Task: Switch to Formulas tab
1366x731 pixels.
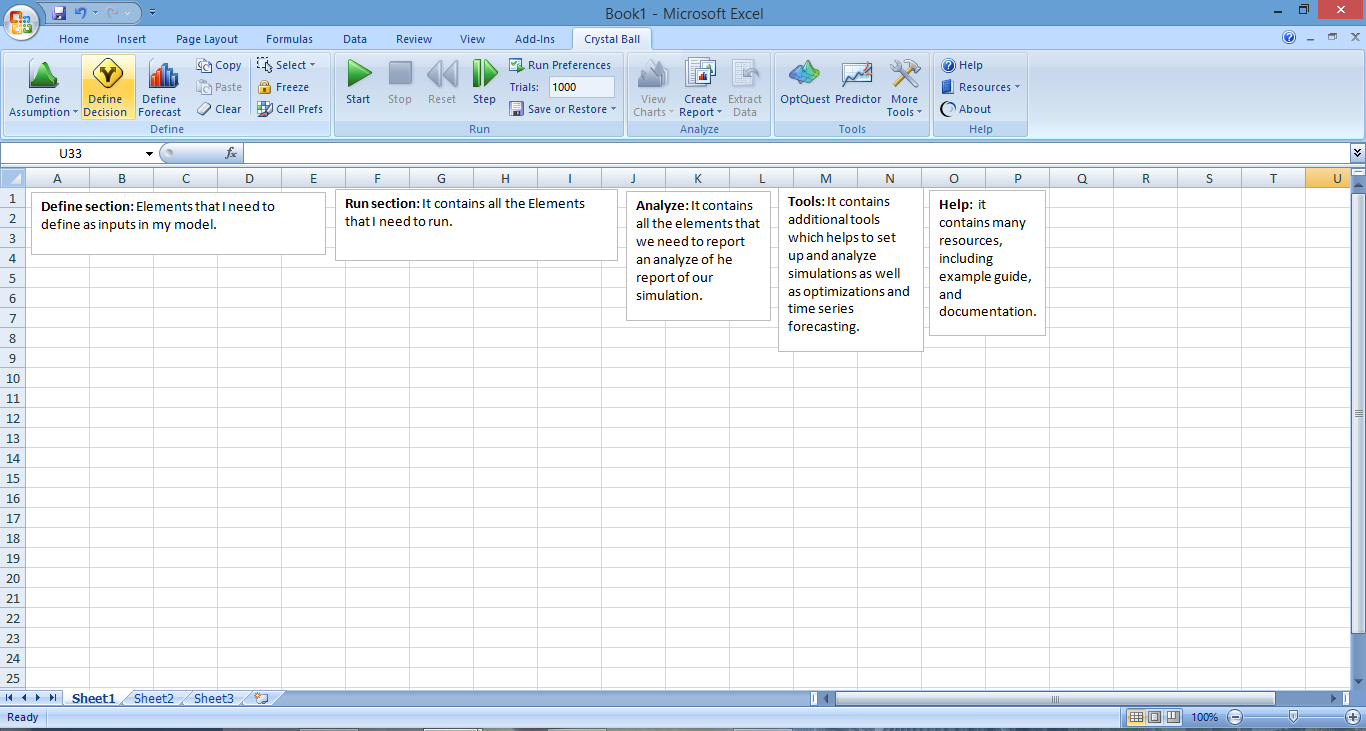Action: pos(289,39)
